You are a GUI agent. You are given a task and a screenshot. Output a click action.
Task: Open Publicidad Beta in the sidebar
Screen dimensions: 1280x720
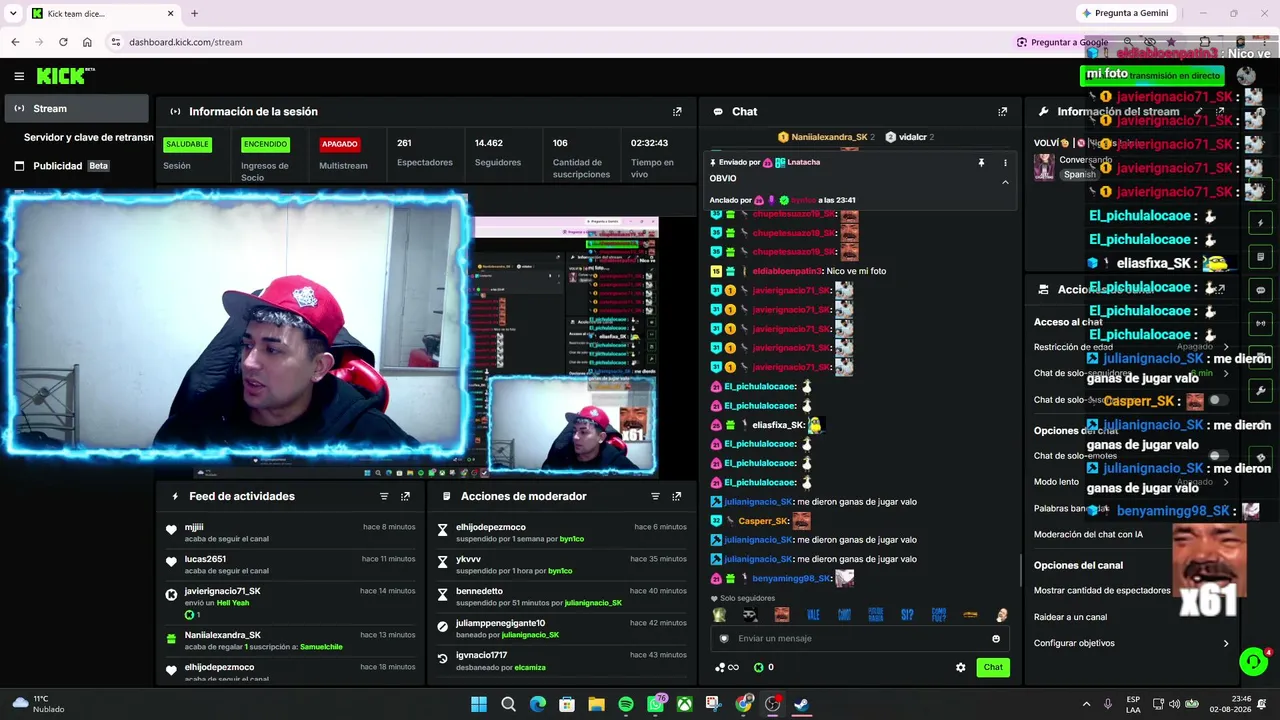click(78, 166)
